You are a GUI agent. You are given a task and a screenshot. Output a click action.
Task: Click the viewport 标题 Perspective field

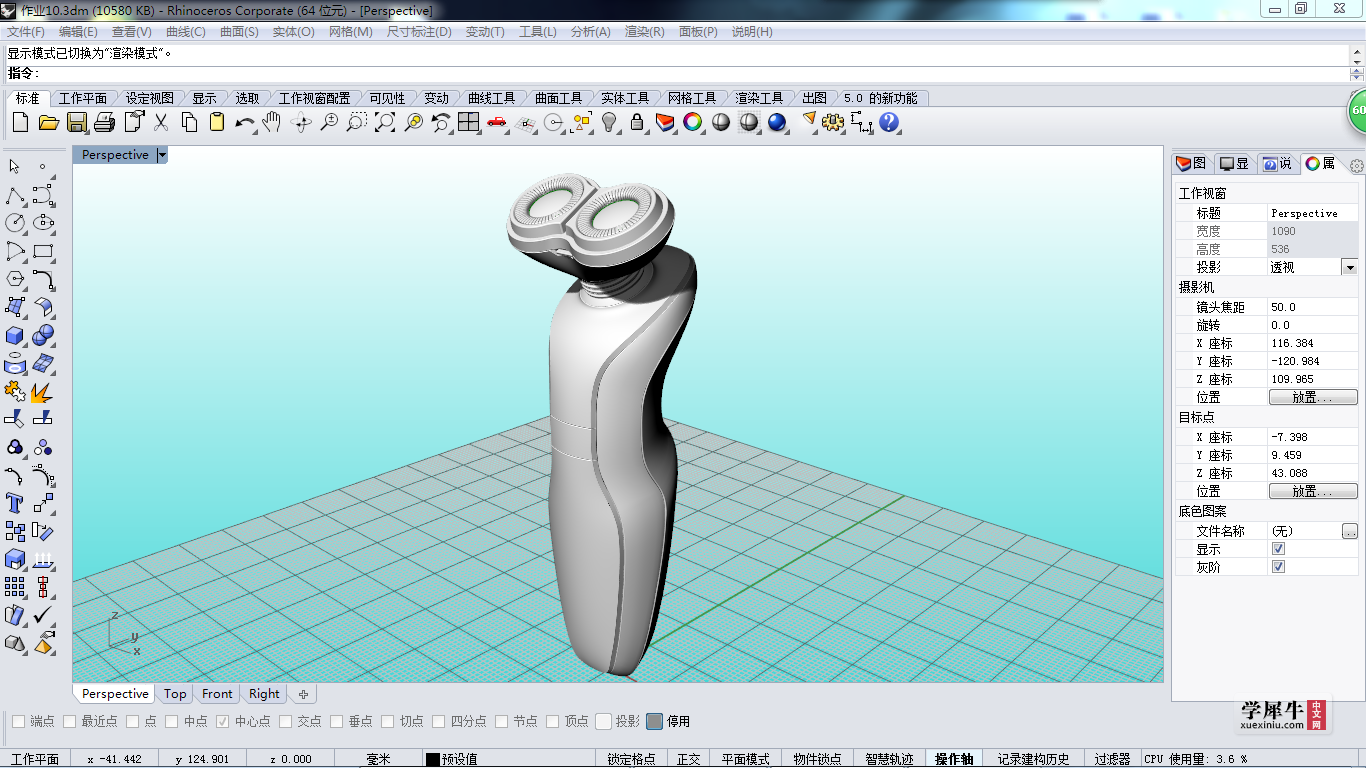click(x=1313, y=213)
